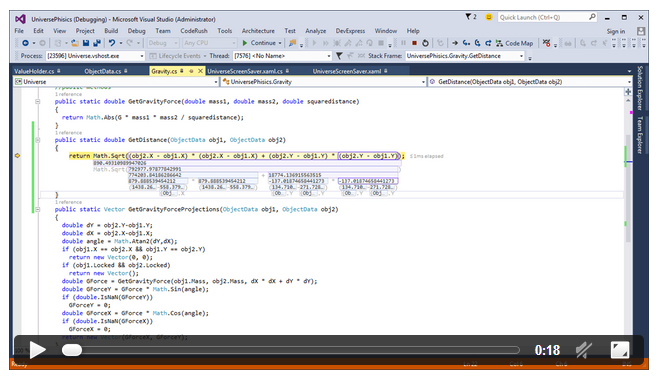
Task: Open the Thread combo box
Action: click(282, 56)
